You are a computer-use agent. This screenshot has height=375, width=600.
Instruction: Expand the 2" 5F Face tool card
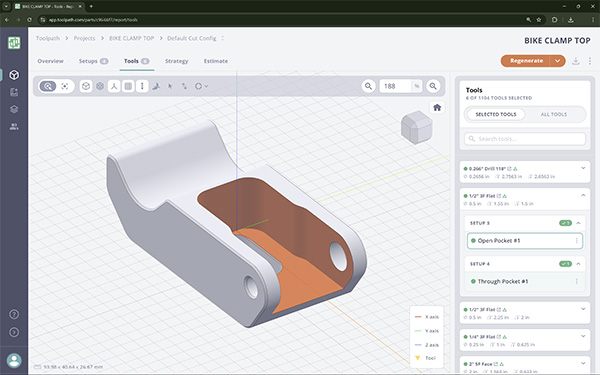click(x=583, y=363)
